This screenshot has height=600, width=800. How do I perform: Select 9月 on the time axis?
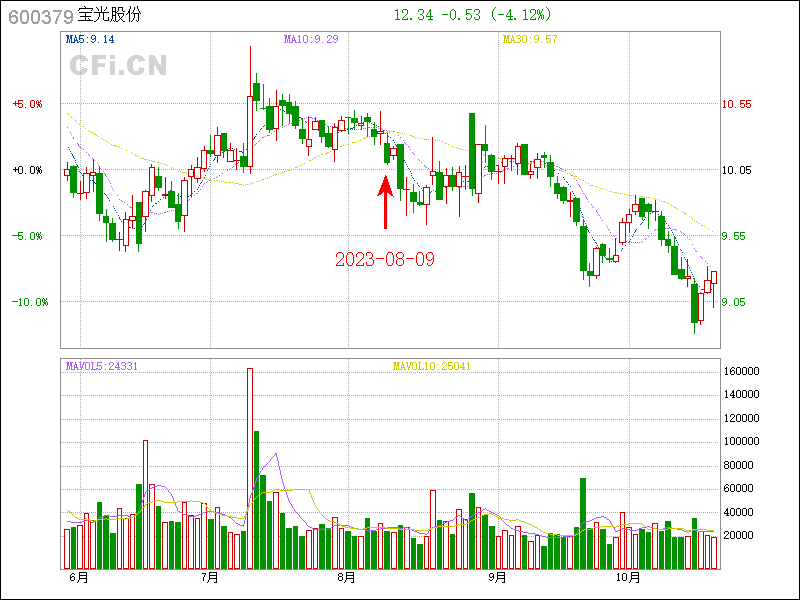point(497,577)
